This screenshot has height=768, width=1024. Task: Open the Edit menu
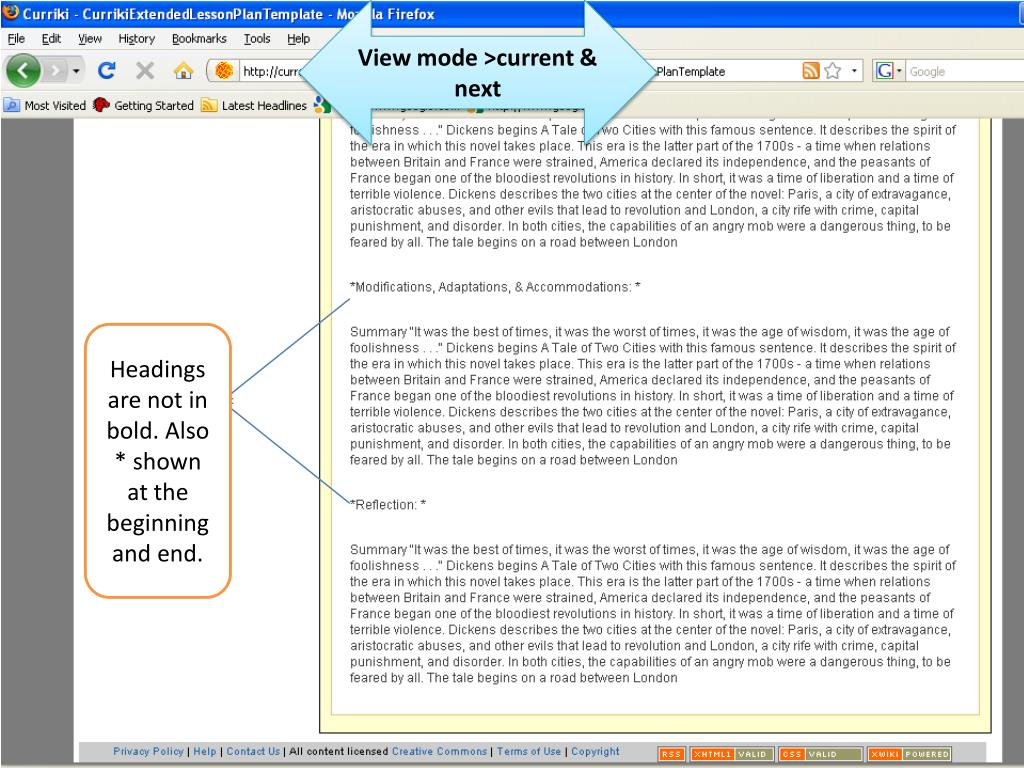(51, 39)
